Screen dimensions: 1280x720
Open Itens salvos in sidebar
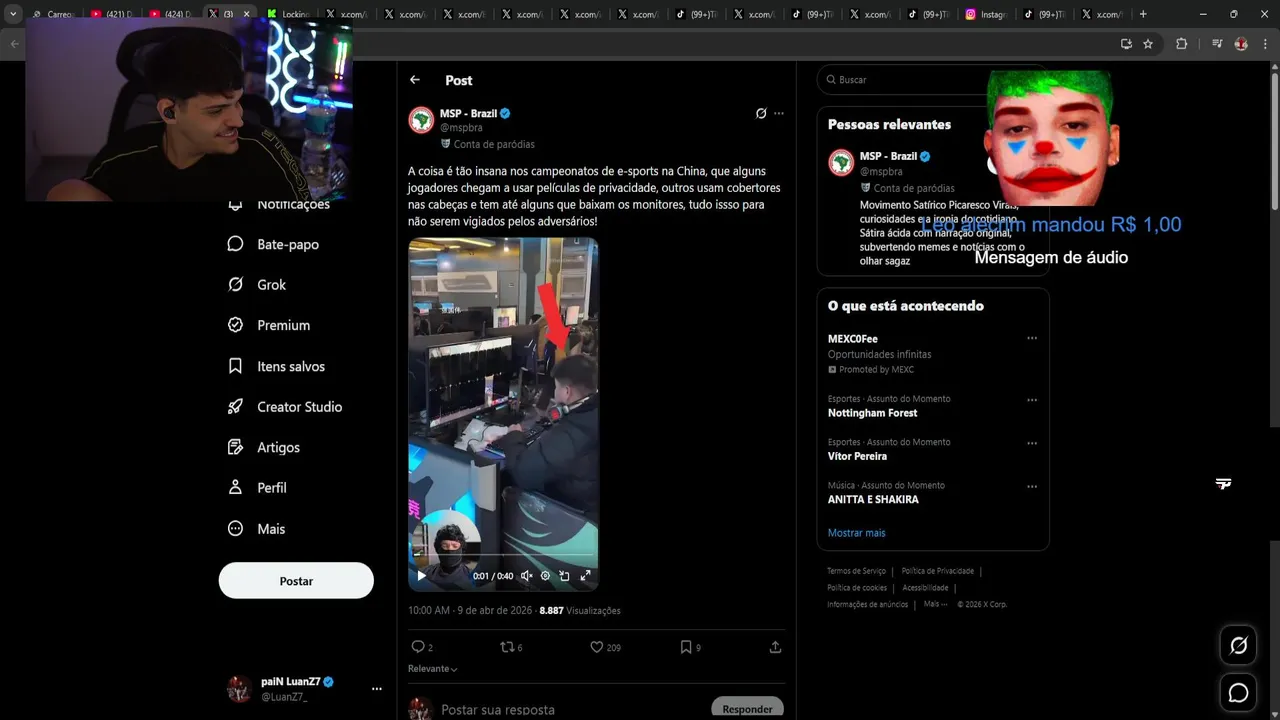pyautogui.click(x=276, y=366)
